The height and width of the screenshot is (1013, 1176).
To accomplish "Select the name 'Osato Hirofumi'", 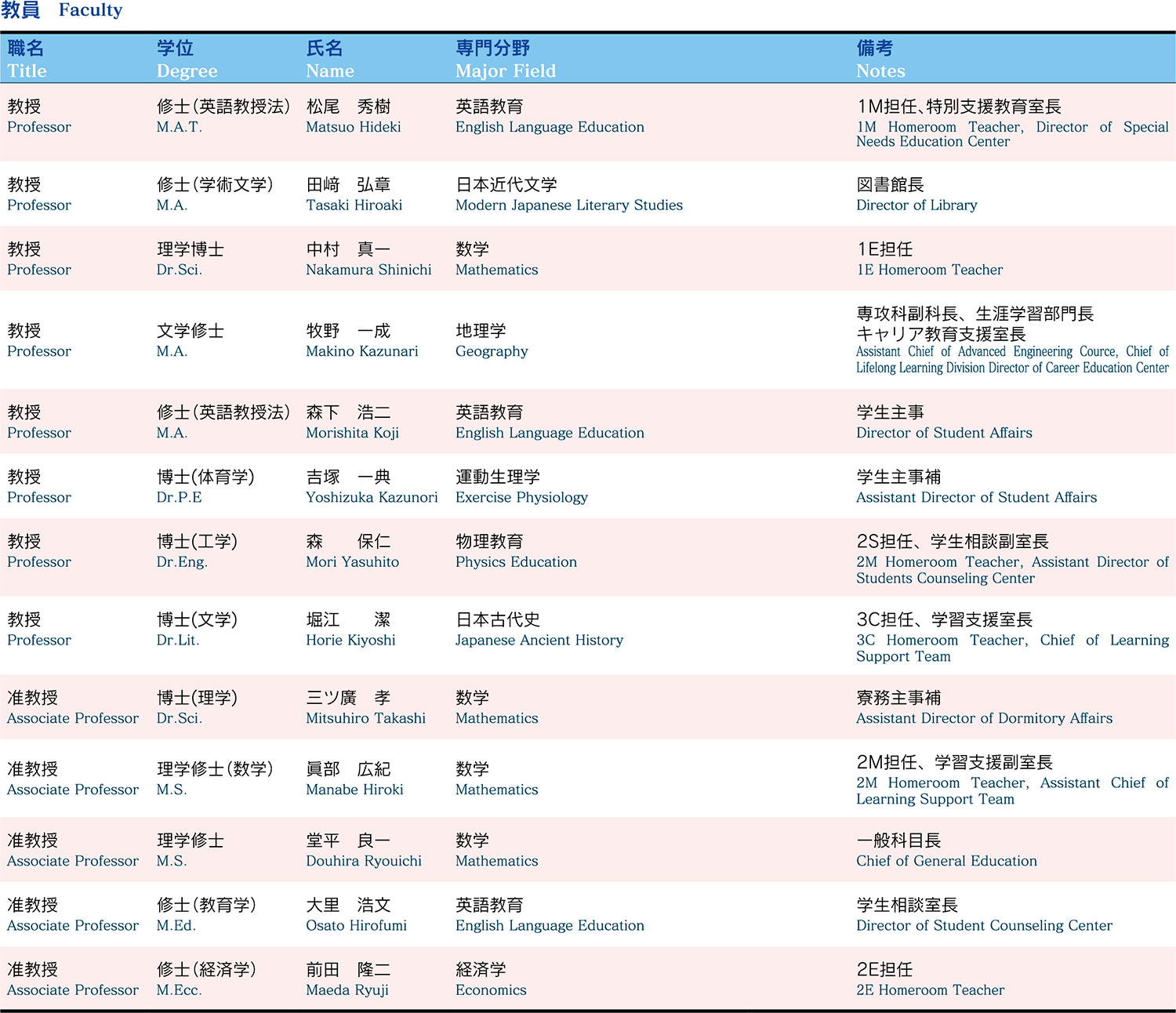I will (x=357, y=926).
